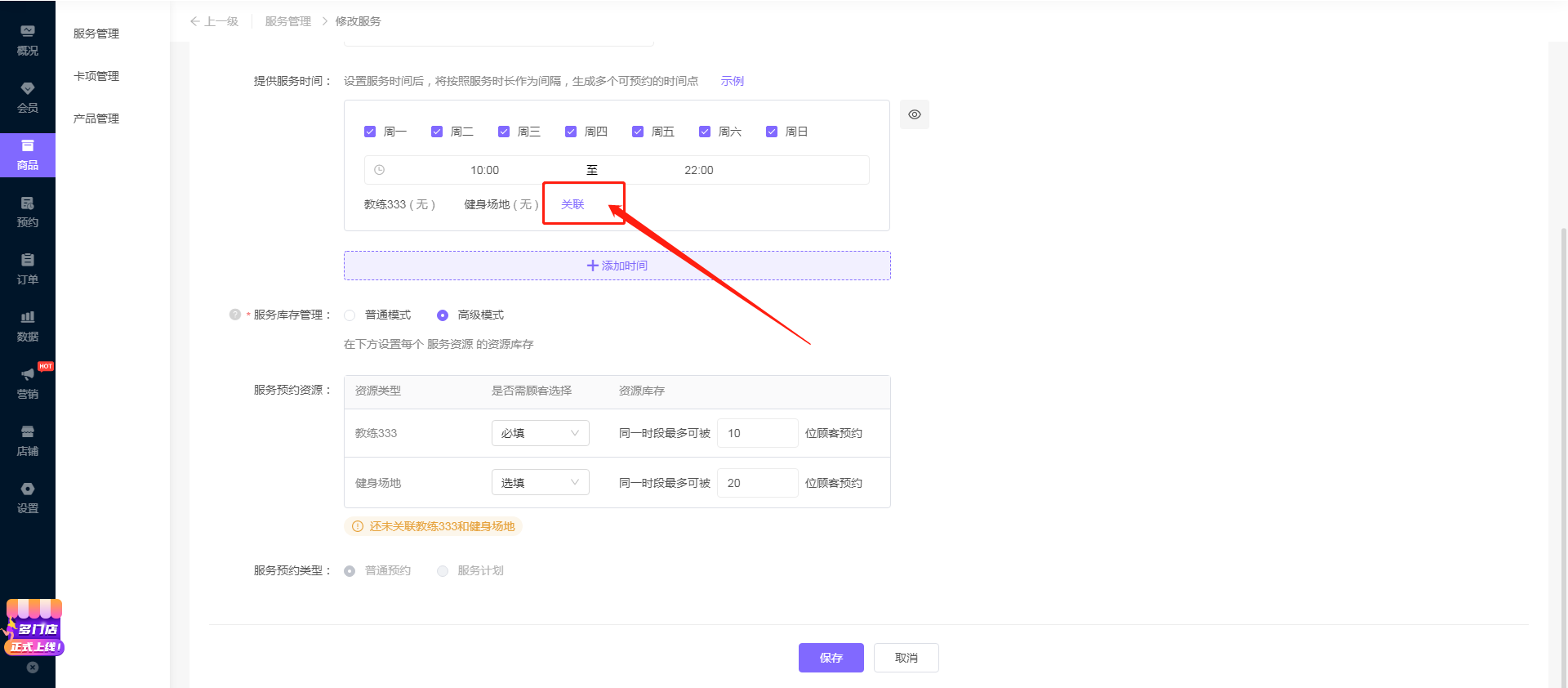The image size is (1568, 688).
Task: Open 服务管理 in the submenu
Action: [96, 34]
